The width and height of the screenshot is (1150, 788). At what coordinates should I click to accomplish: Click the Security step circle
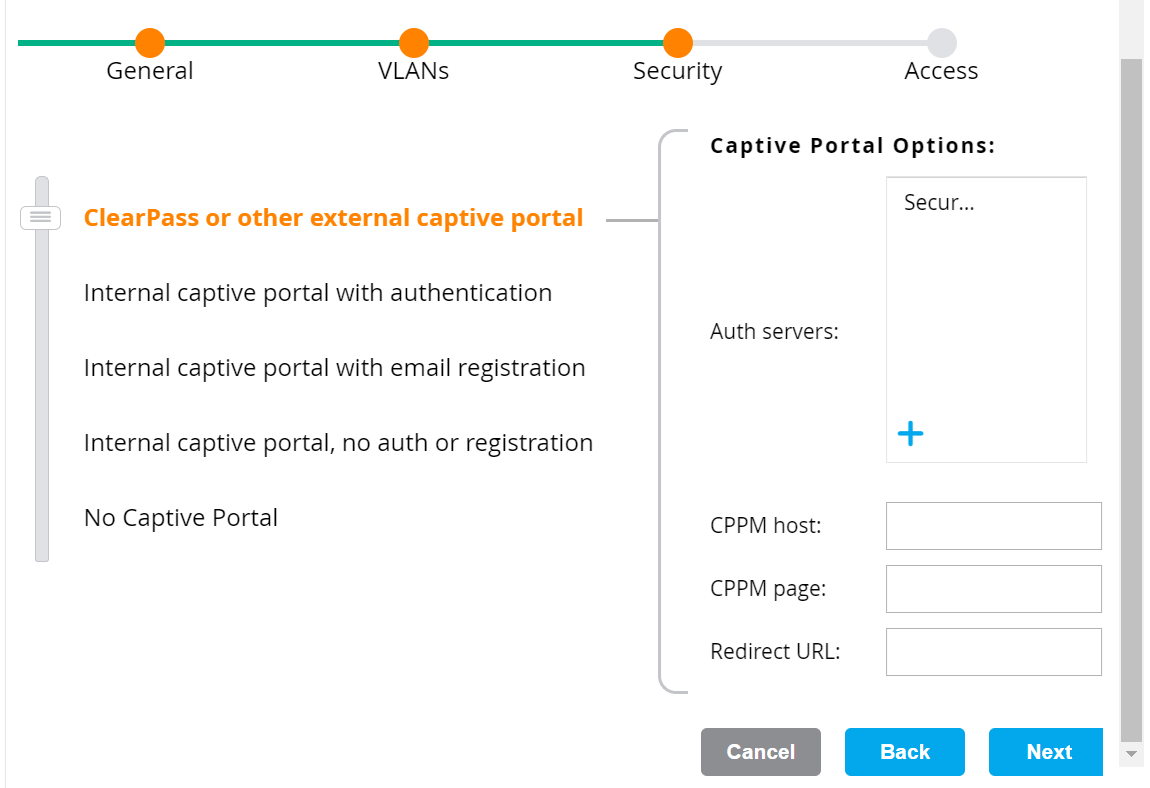(x=678, y=43)
